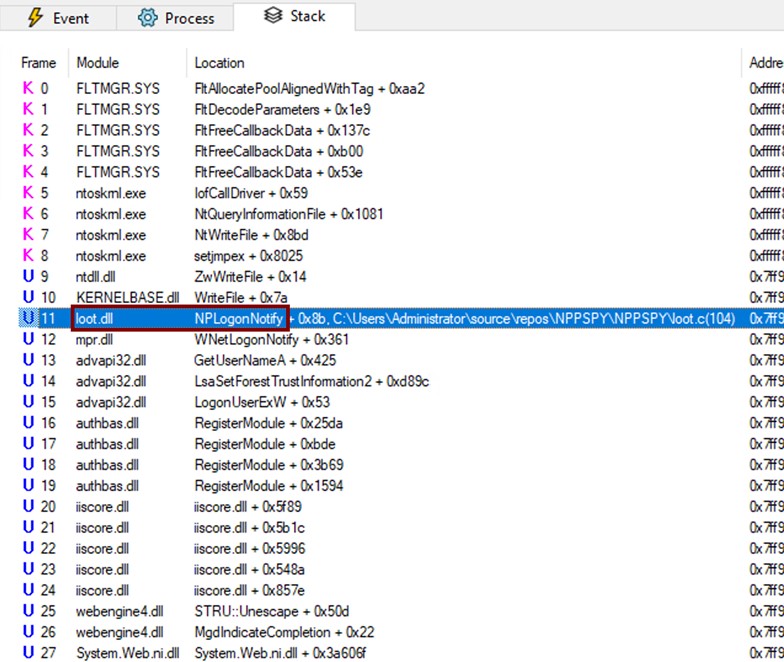Select FltFreeCallbackData + 0x53e location
Image resolution: width=784 pixels, height=662 pixels.
coord(278,172)
